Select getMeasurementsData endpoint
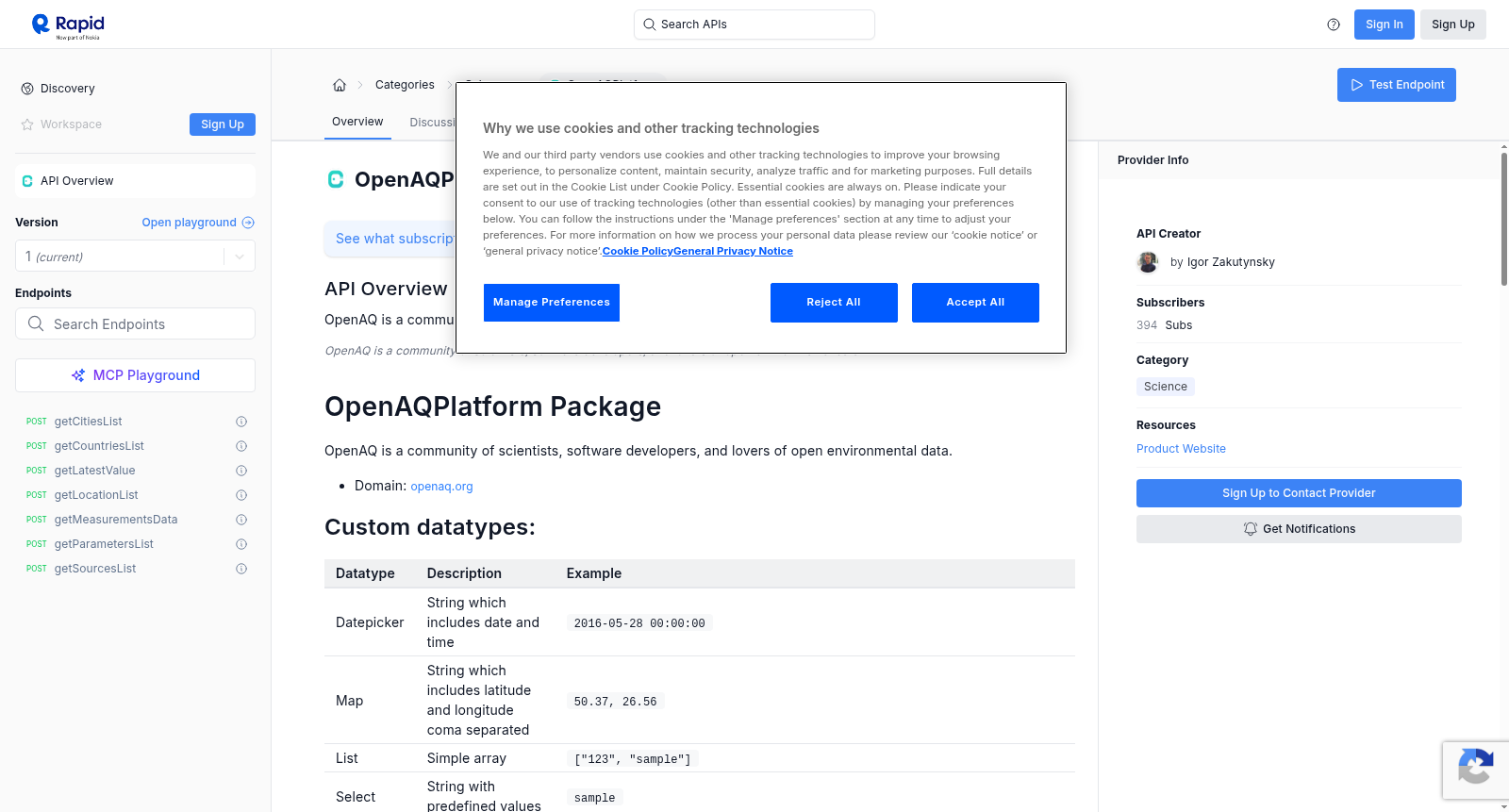 pyautogui.click(x=116, y=520)
